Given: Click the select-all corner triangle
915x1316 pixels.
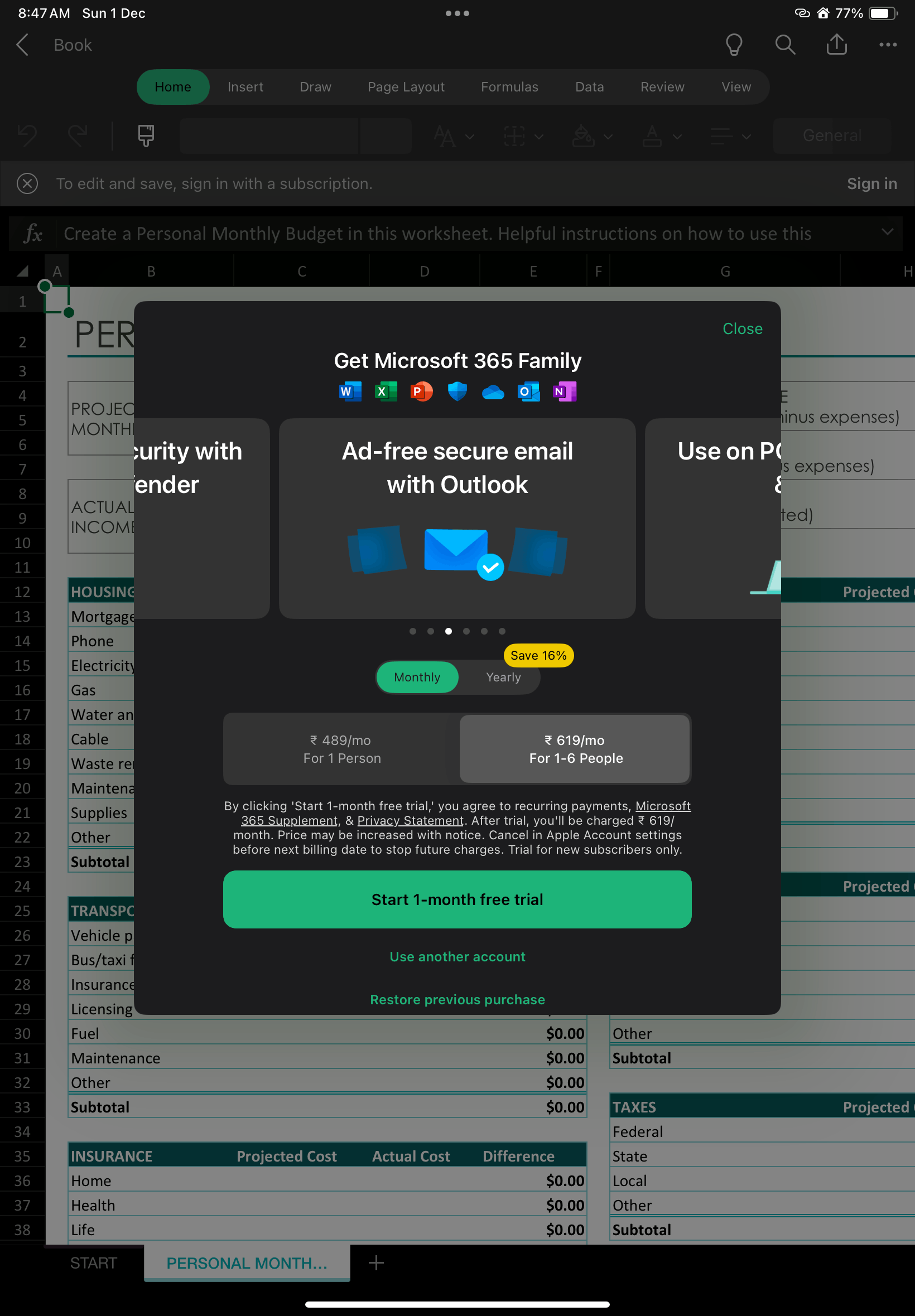Looking at the screenshot, I should tap(22, 271).
